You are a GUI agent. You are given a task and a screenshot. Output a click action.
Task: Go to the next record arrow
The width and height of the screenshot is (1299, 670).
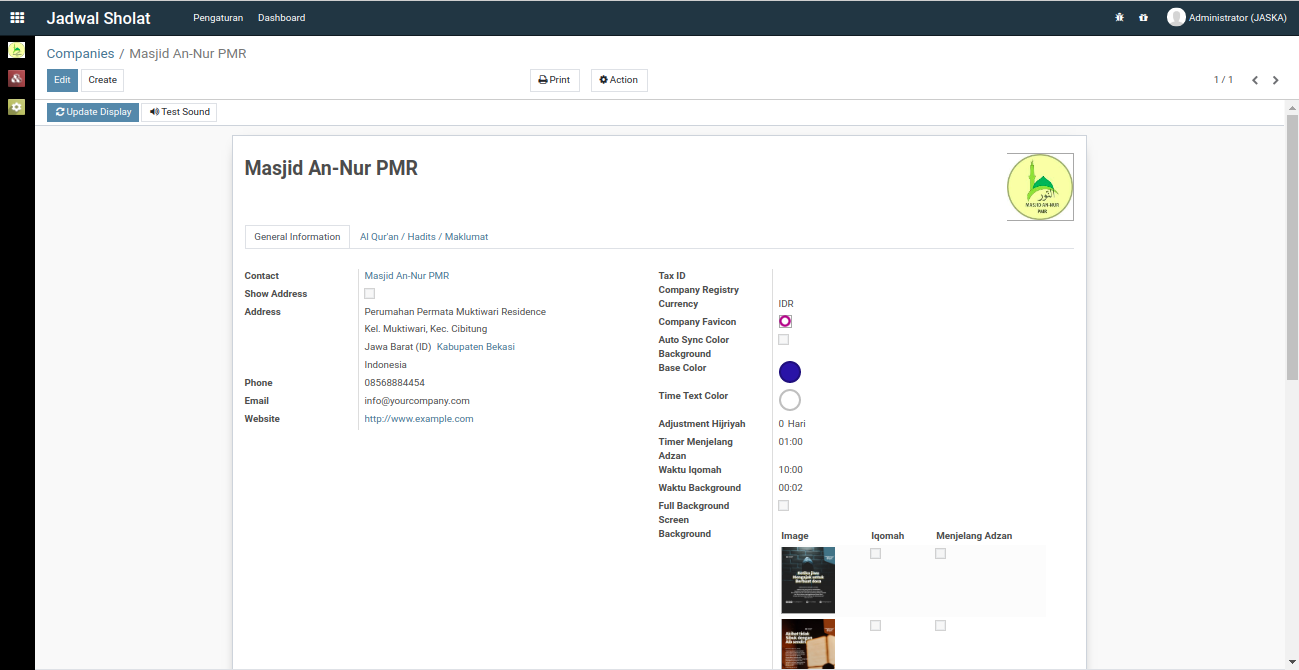[1276, 80]
